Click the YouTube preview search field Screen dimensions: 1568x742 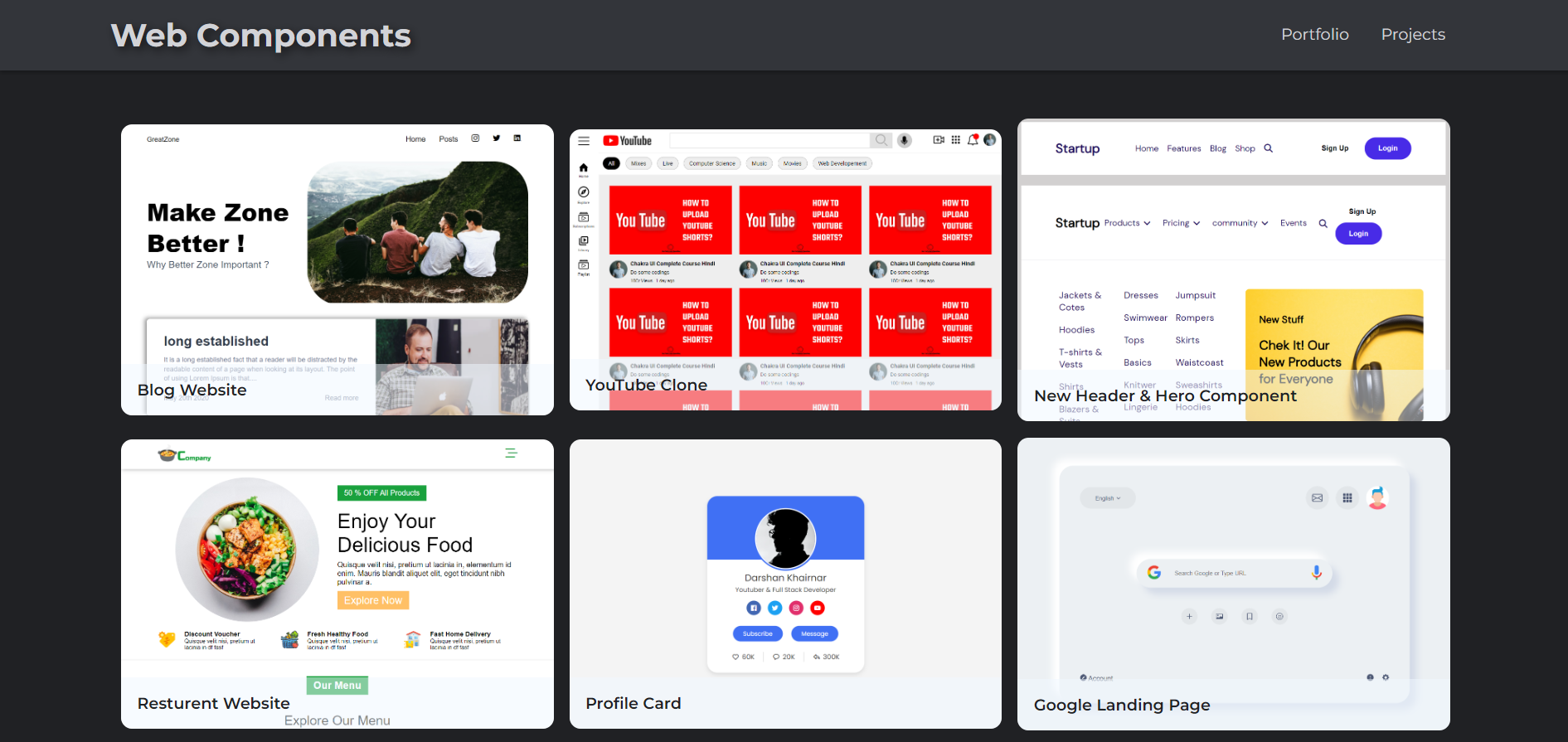click(769, 140)
